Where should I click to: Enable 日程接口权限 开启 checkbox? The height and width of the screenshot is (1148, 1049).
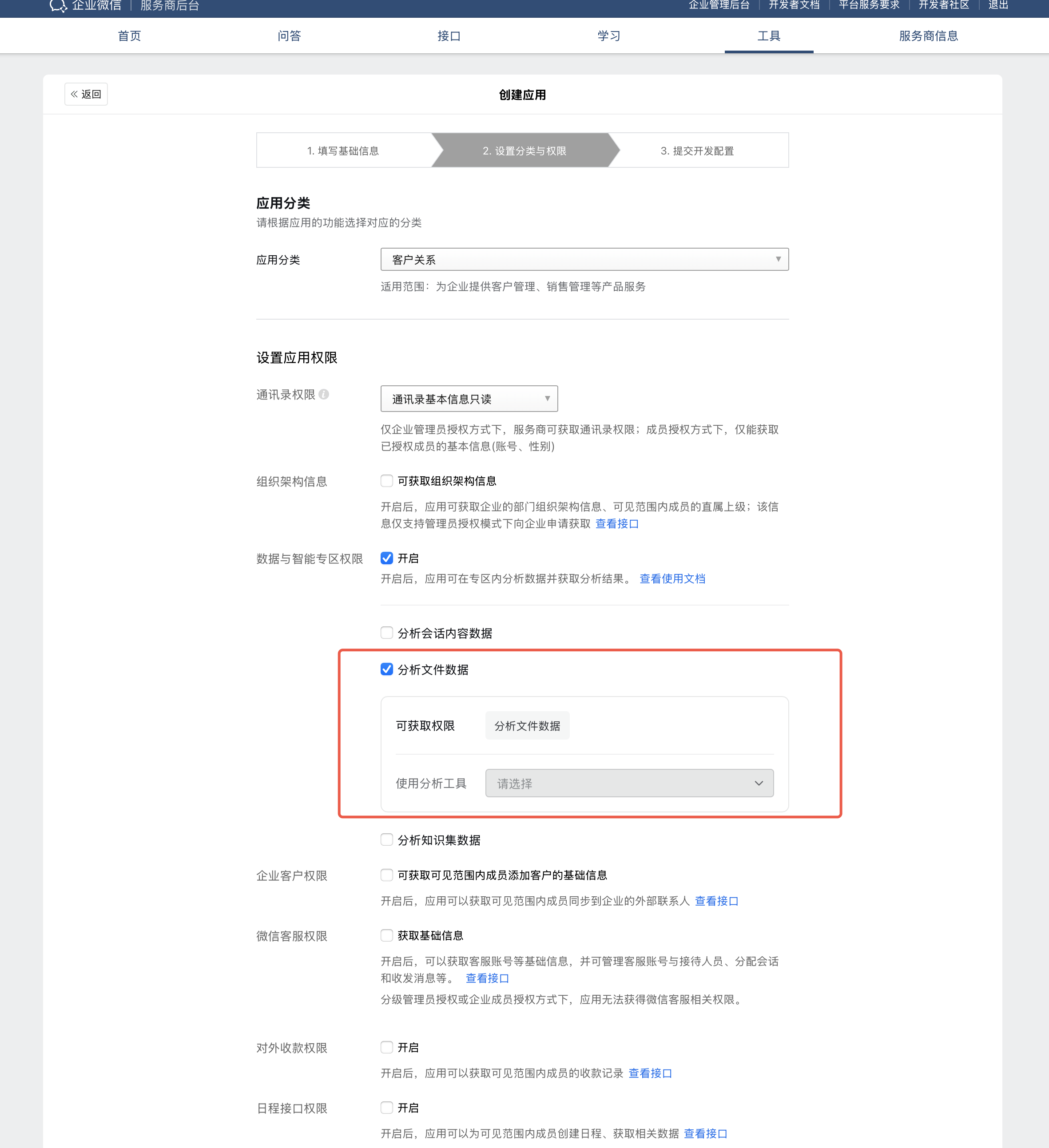click(387, 1107)
